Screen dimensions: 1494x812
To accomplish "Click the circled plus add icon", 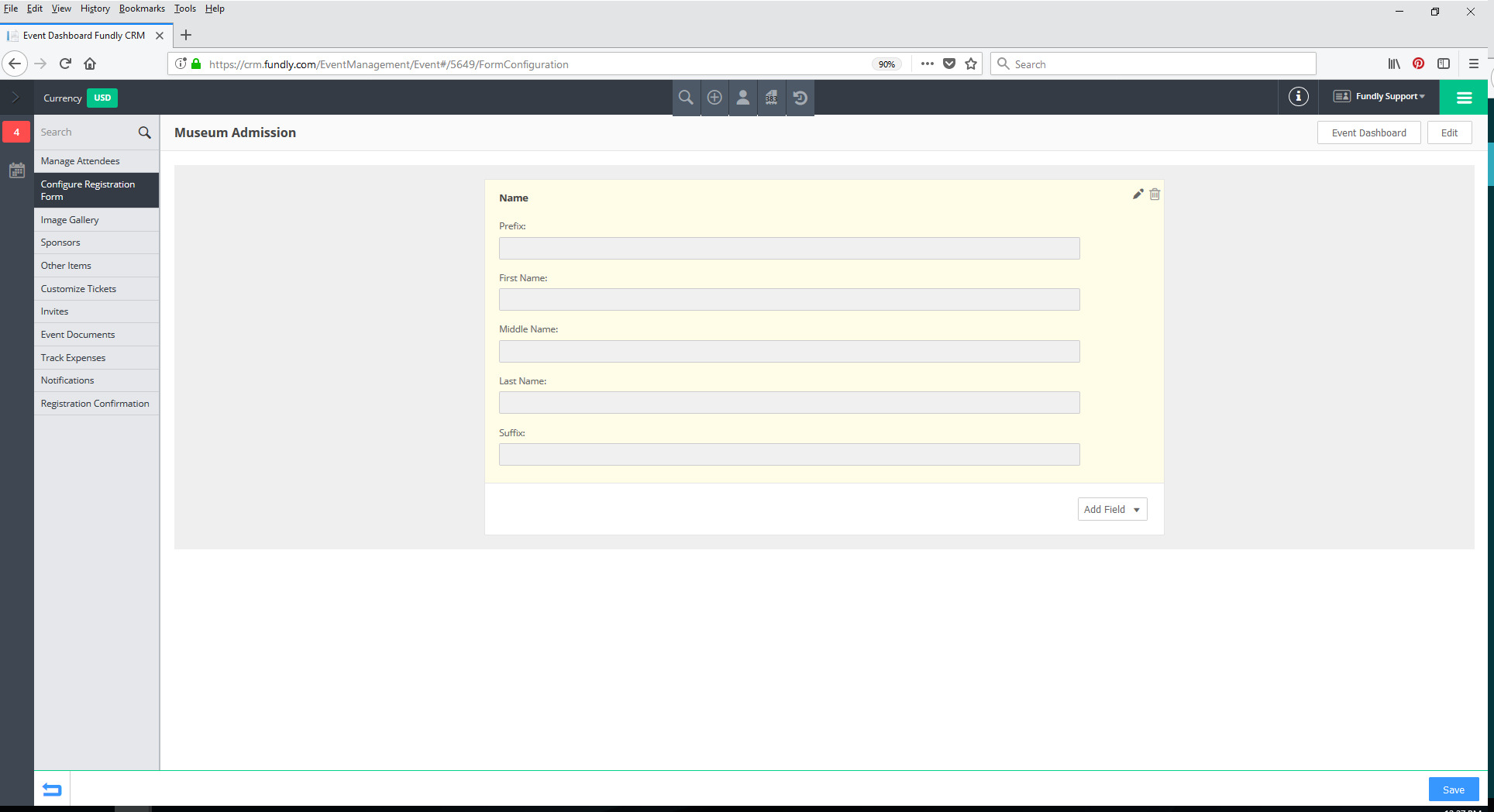I will point(714,98).
